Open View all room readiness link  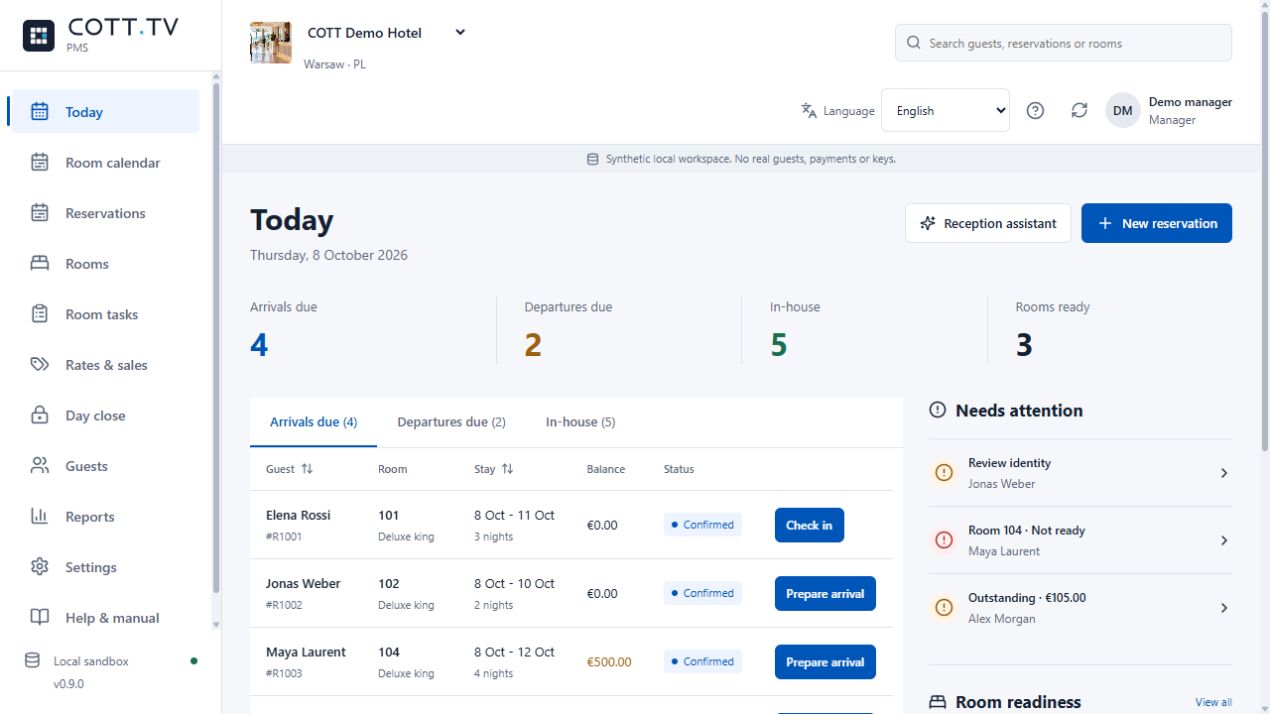pos(1213,702)
